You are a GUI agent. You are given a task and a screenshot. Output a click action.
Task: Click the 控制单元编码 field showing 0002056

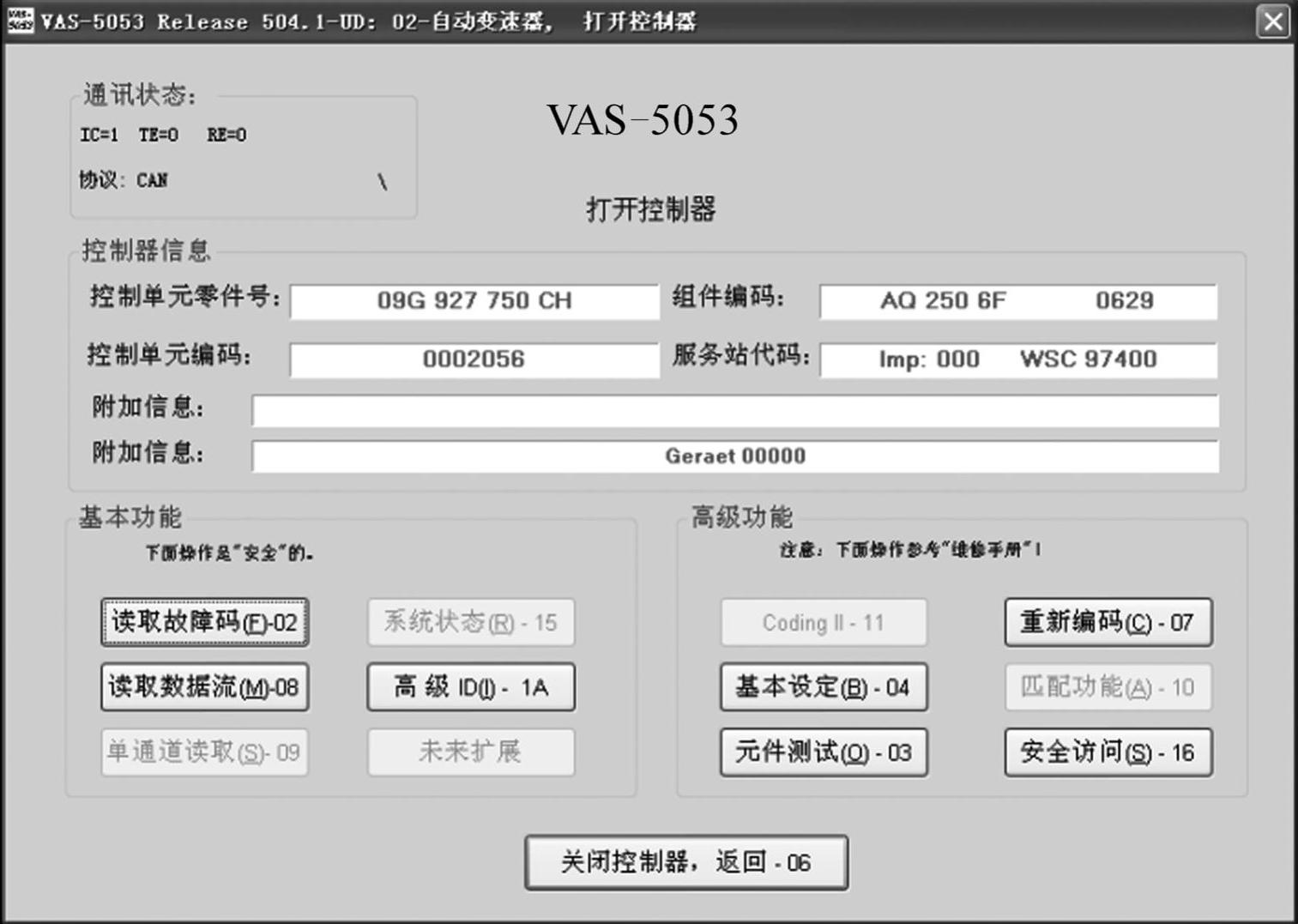pyautogui.click(x=474, y=359)
